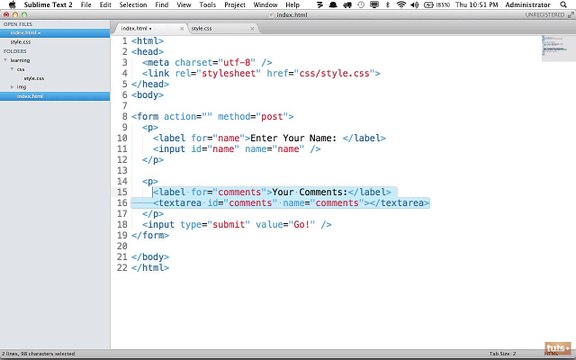
Task: Open the File menu
Action: click(x=86, y=5)
